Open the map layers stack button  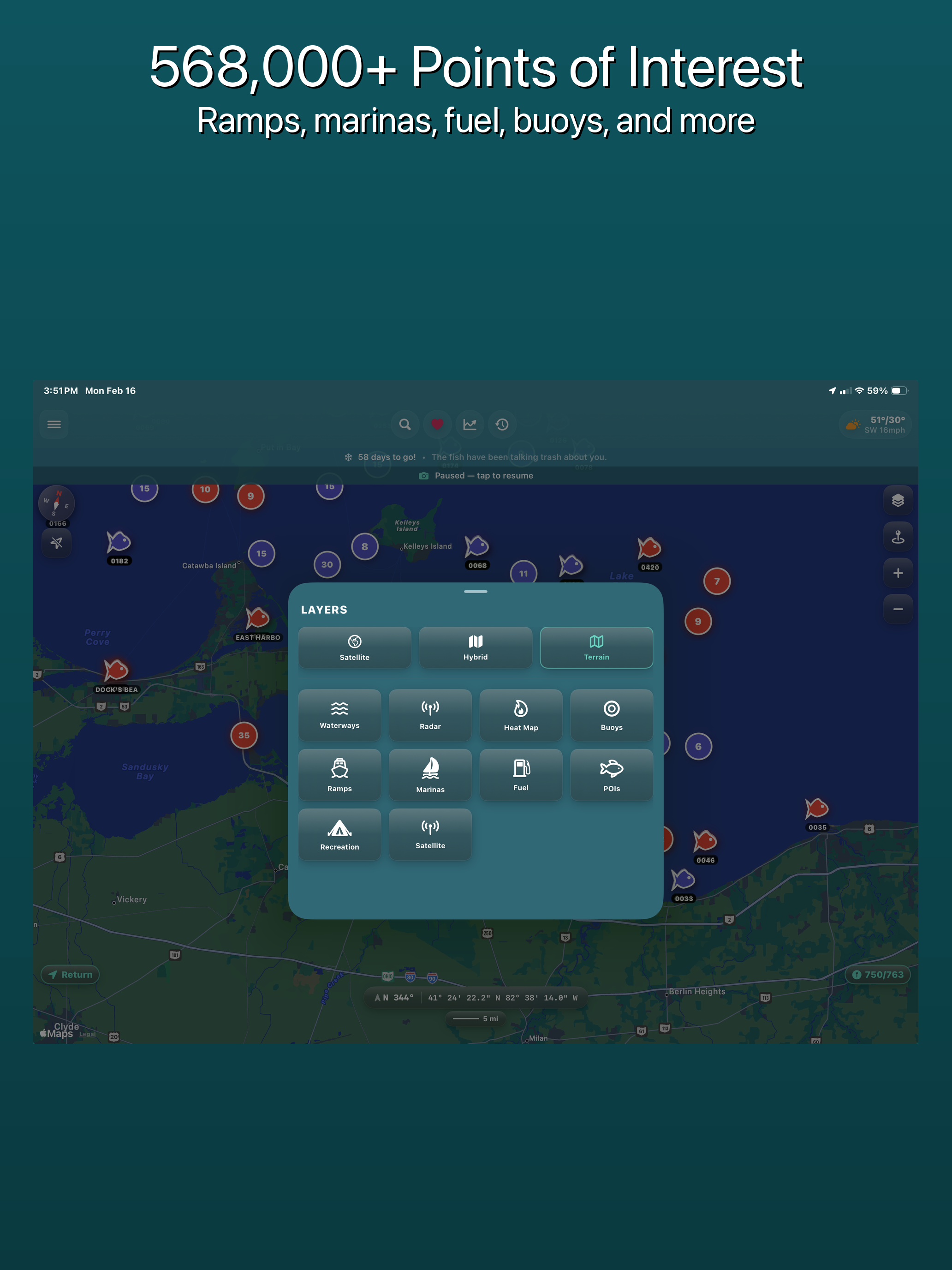[898, 500]
